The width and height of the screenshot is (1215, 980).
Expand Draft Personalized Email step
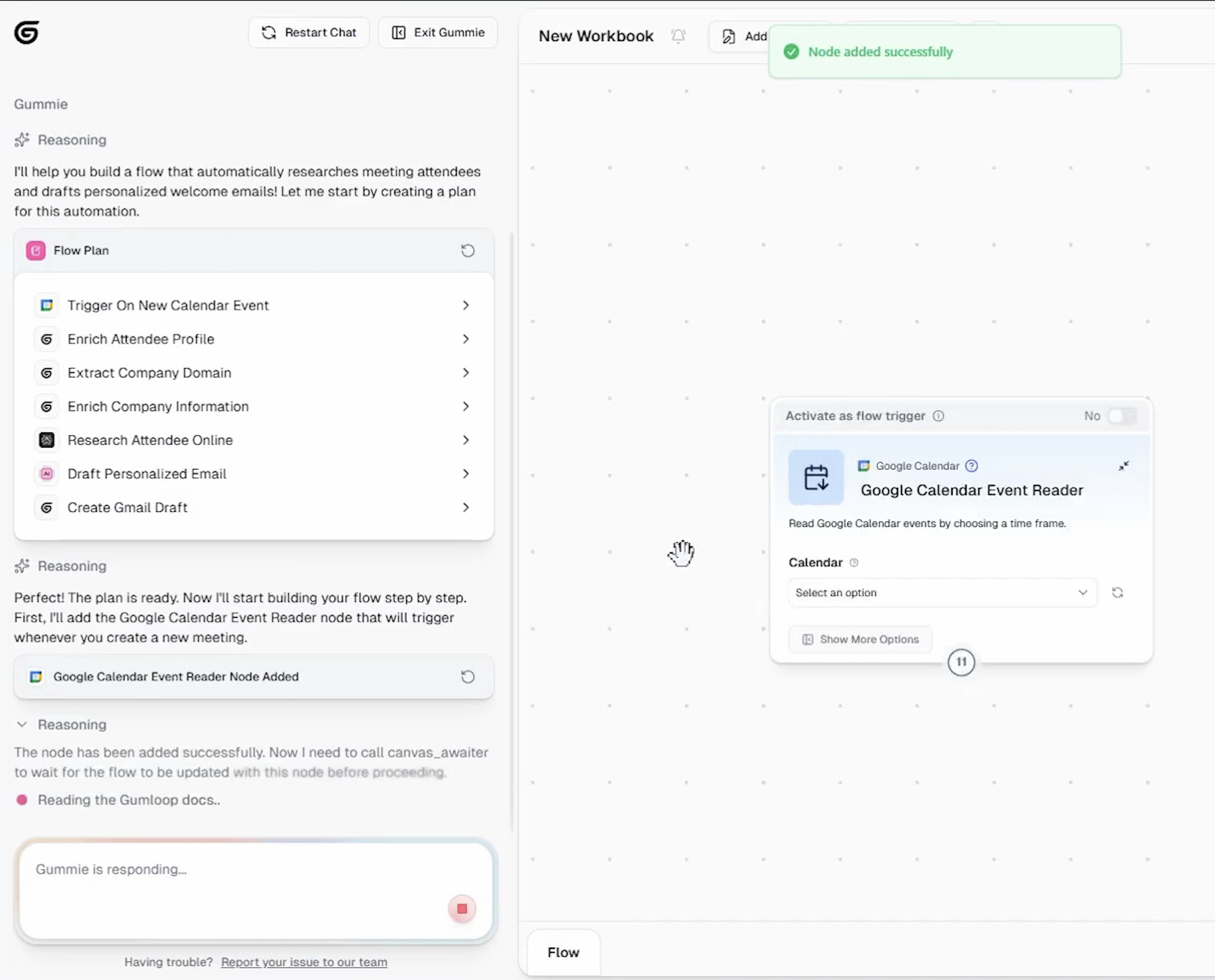[466, 474]
